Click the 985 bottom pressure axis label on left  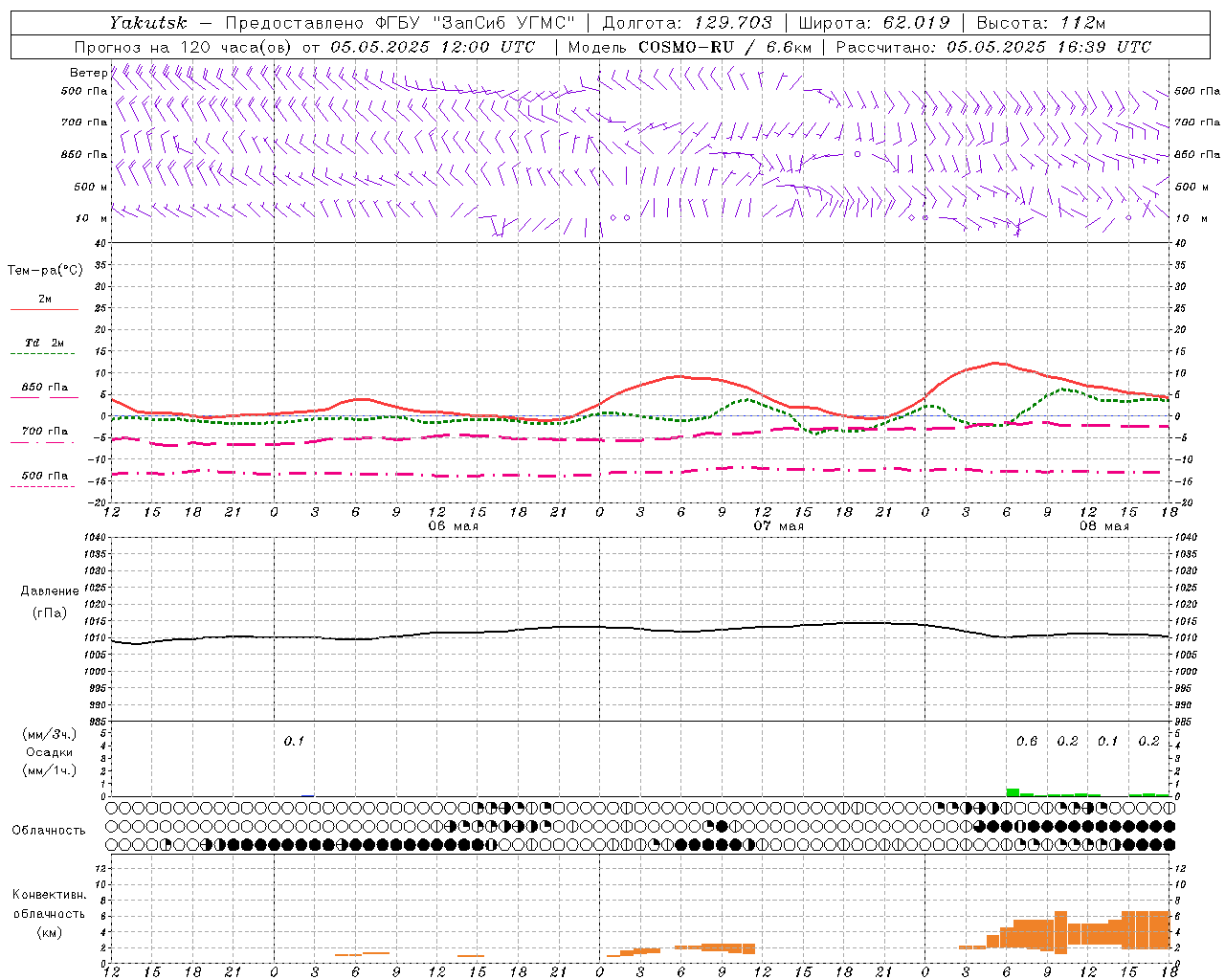(x=96, y=722)
